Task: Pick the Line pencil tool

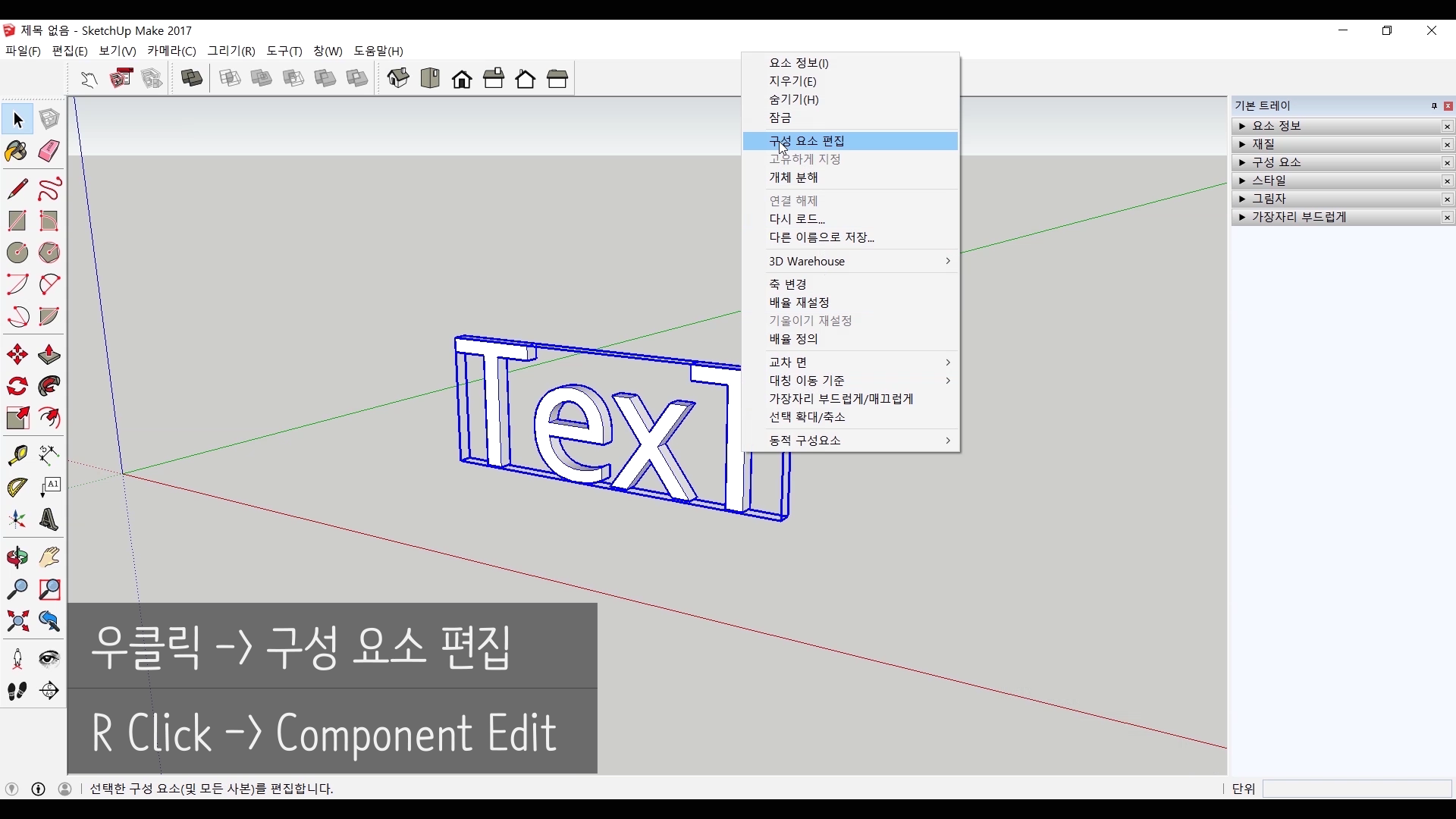Action: click(x=17, y=188)
